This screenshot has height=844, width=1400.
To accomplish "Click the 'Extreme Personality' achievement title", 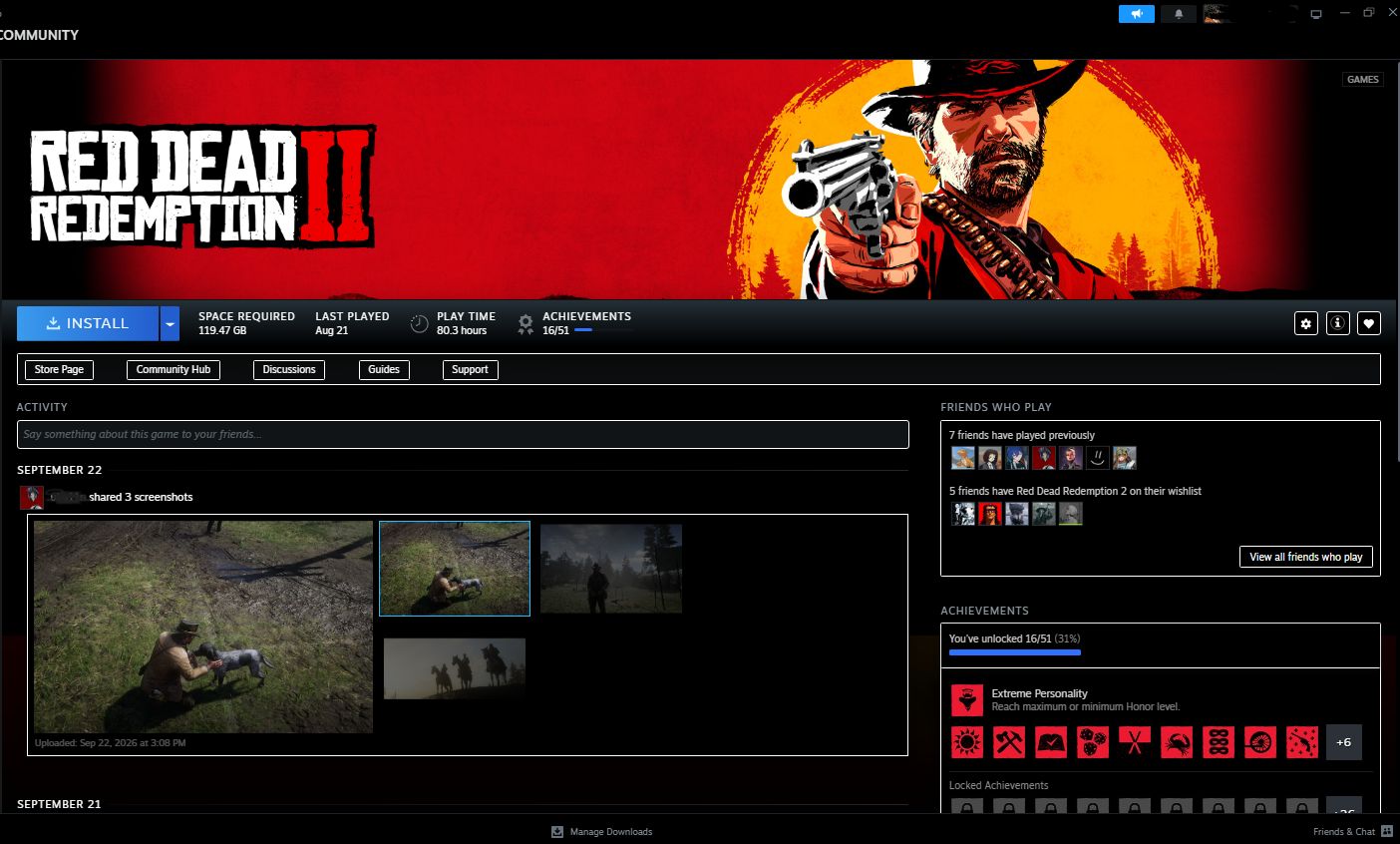I will (1039, 693).
